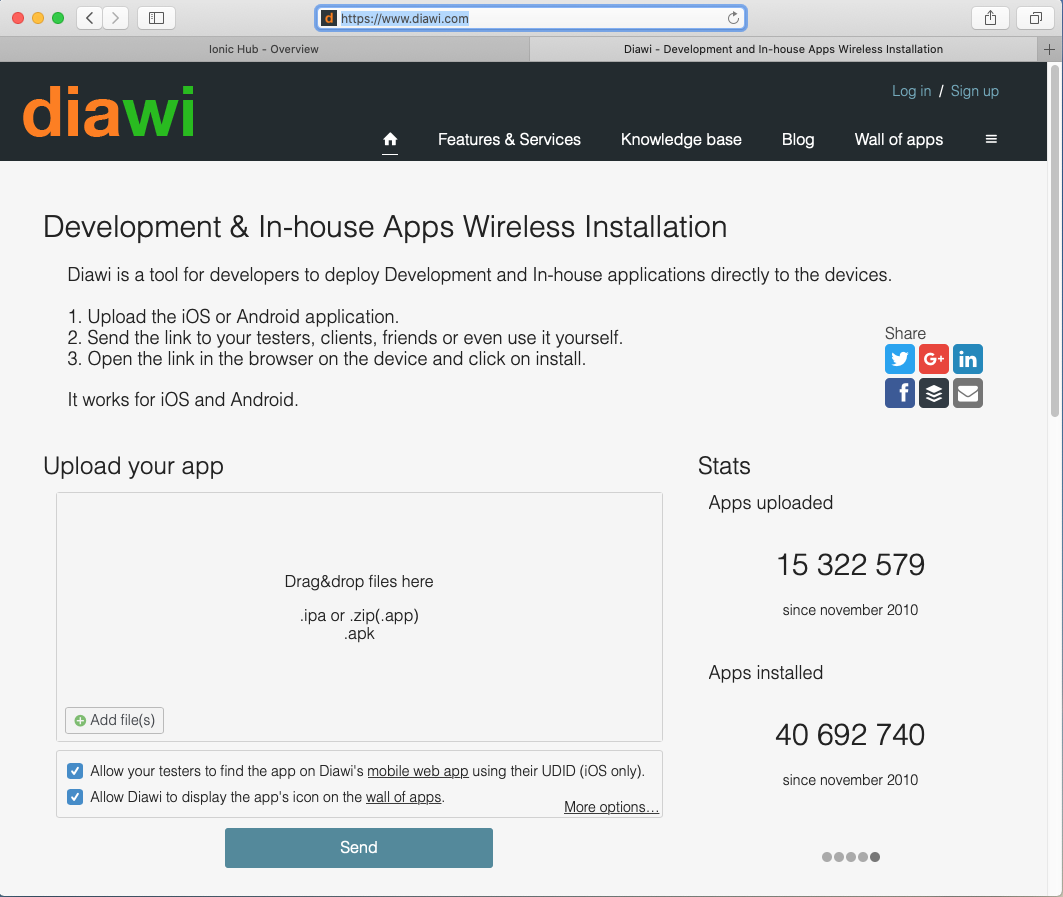Switch to the Ionic Hub - Overview tab
1063x897 pixels.
click(x=264, y=49)
